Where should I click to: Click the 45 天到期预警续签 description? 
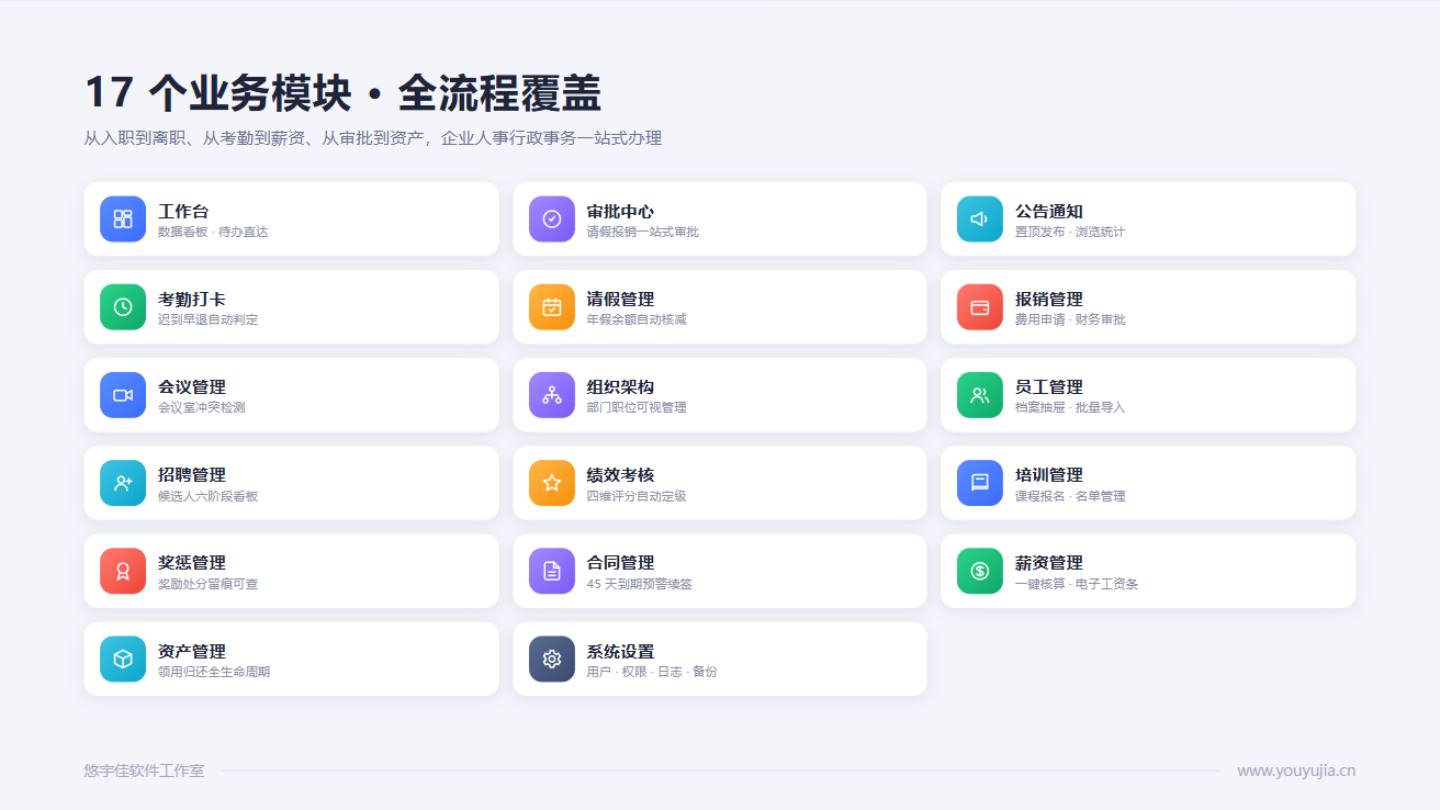click(640, 584)
